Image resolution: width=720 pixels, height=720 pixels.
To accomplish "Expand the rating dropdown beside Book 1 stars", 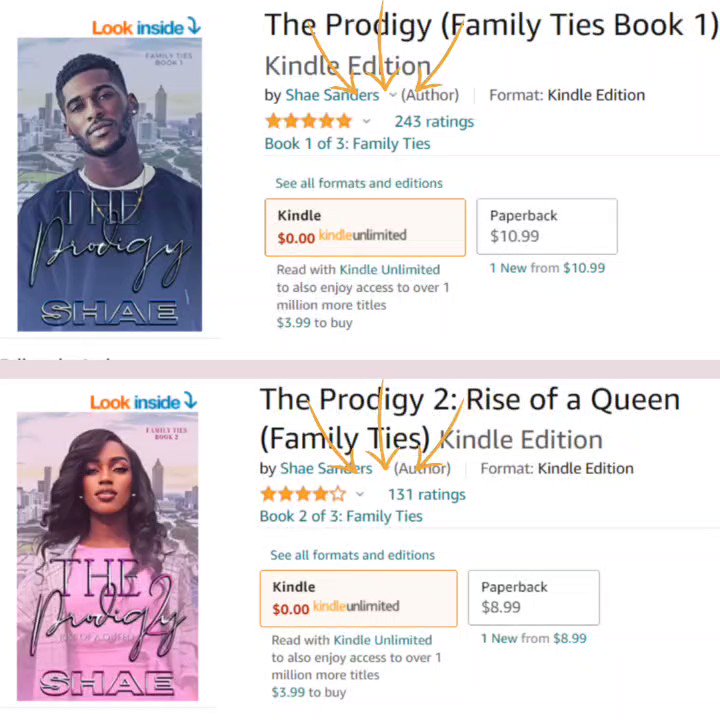I will [366, 122].
